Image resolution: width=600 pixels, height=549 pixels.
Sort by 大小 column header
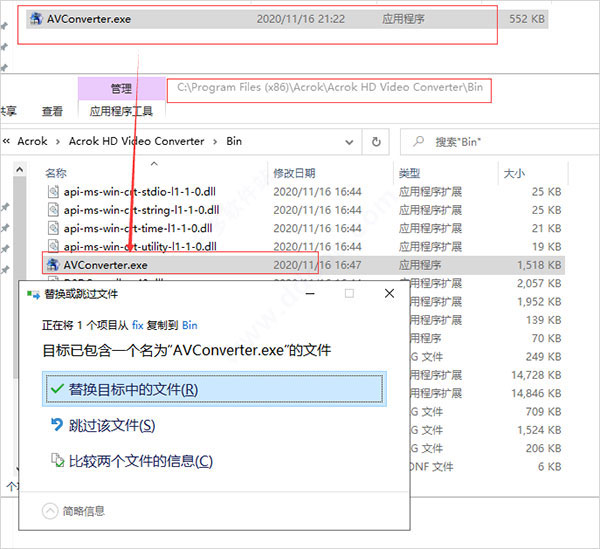514,173
